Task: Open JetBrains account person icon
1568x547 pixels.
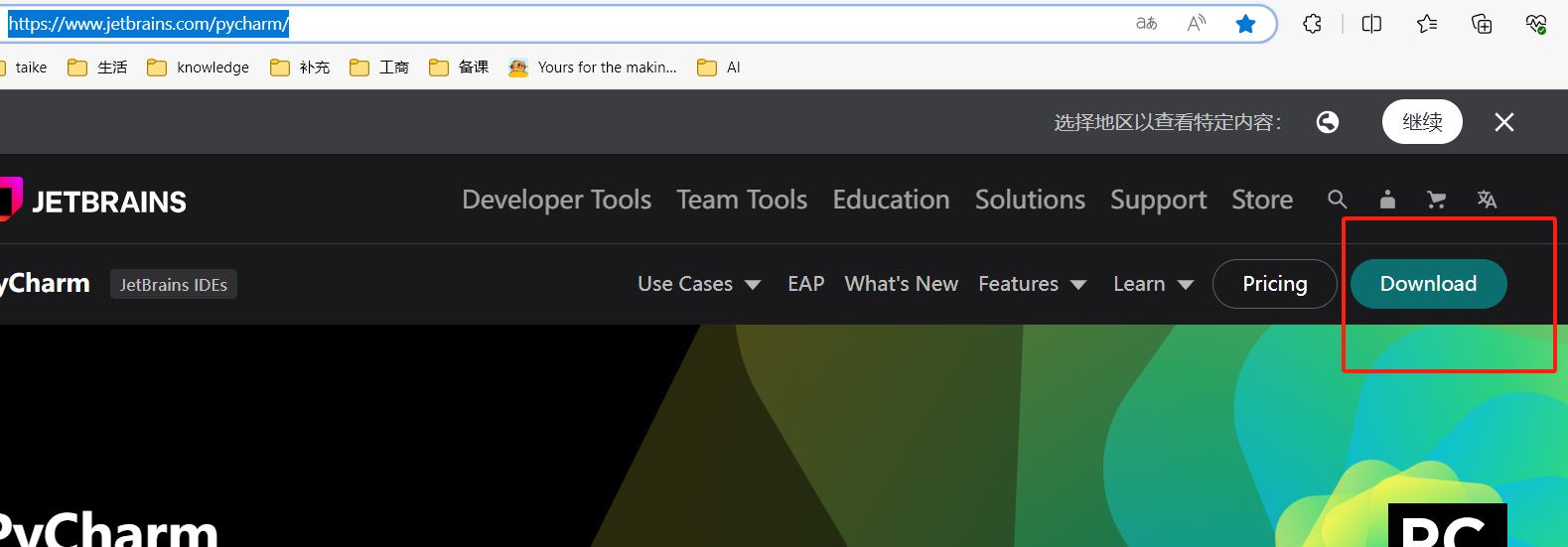Action: pyautogui.click(x=1387, y=200)
